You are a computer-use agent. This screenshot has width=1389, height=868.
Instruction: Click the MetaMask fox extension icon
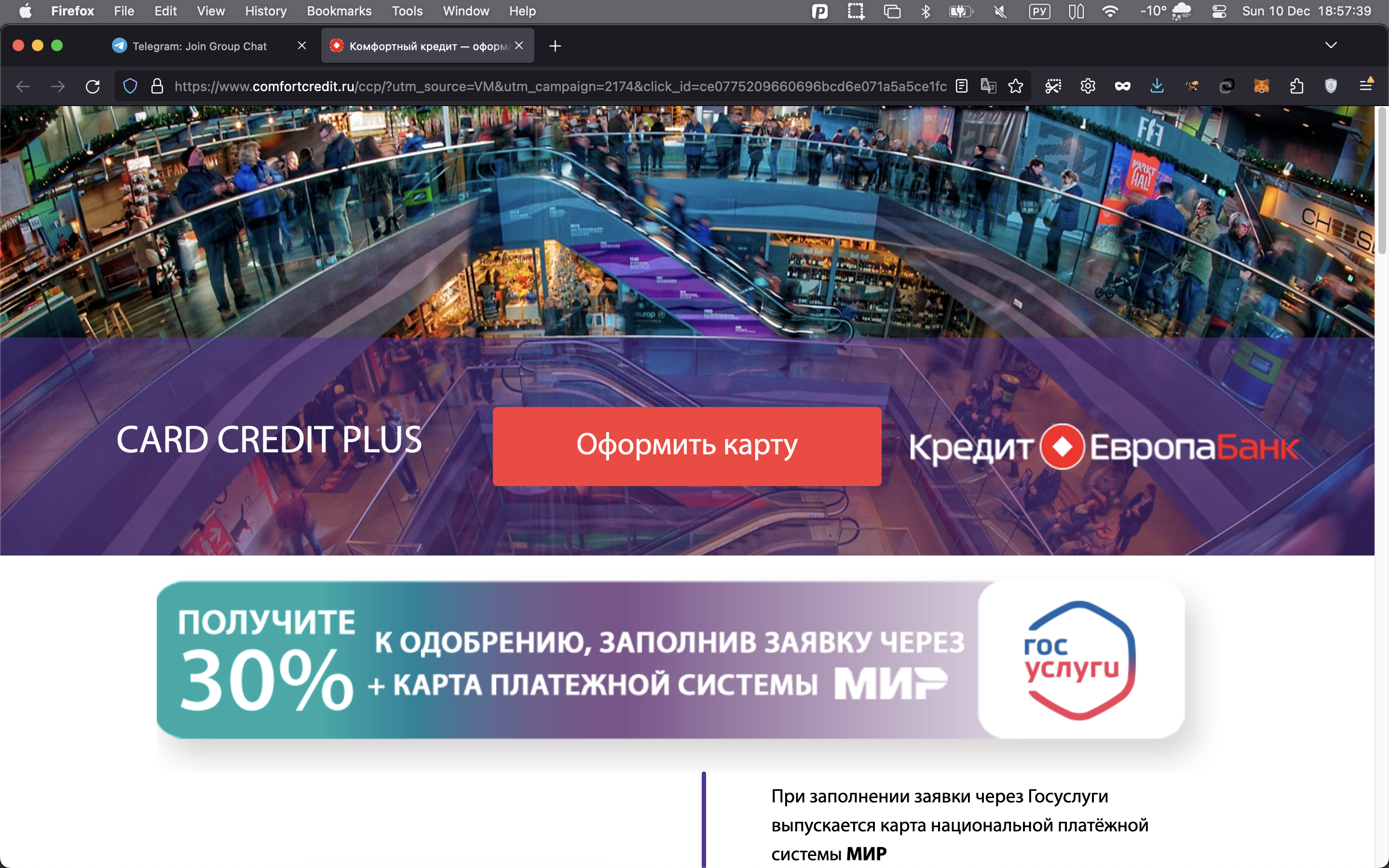(x=1261, y=87)
